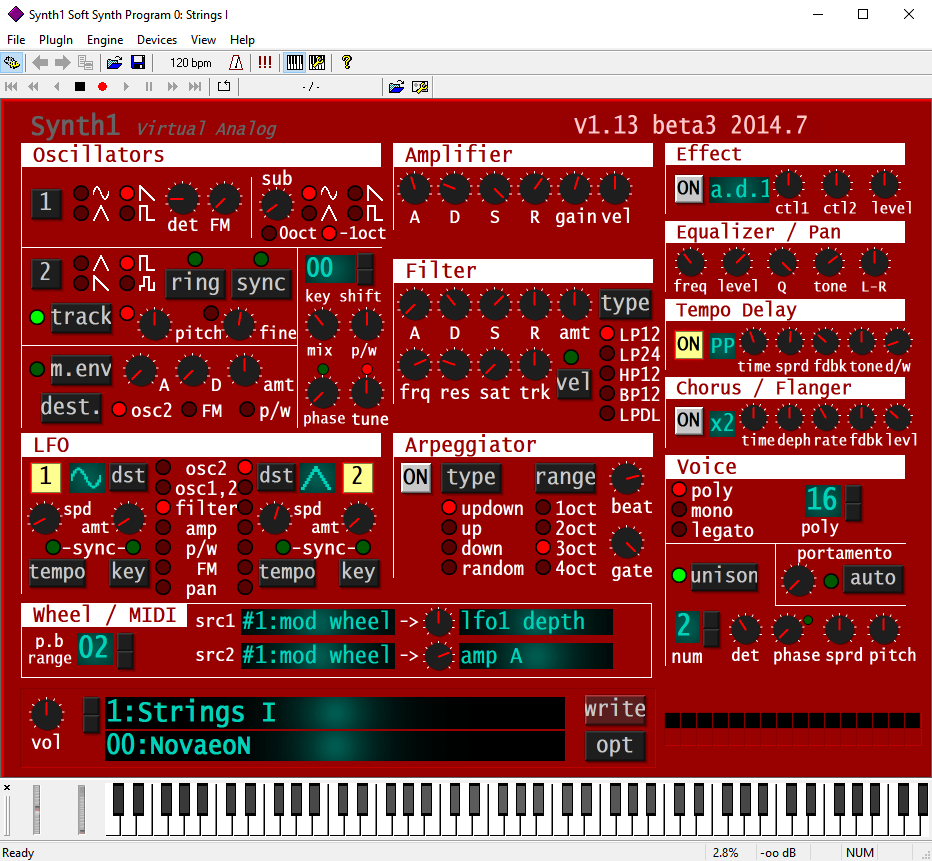The width and height of the screenshot is (932, 861).
Task: Toggle the virtual keyboard display icon
Action: pos(295,62)
